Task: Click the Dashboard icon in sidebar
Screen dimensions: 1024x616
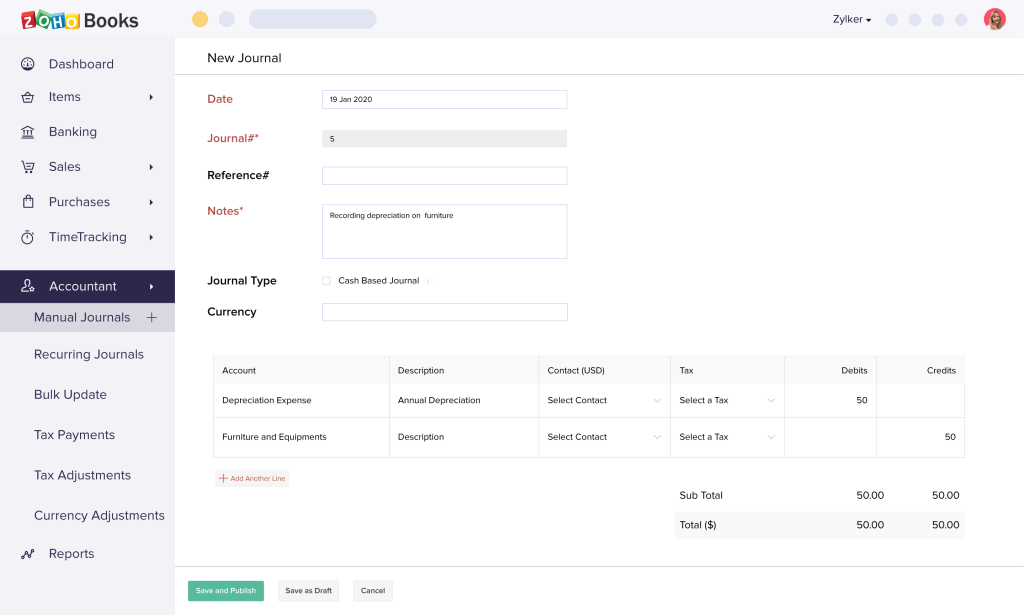Action: pyautogui.click(x=28, y=64)
